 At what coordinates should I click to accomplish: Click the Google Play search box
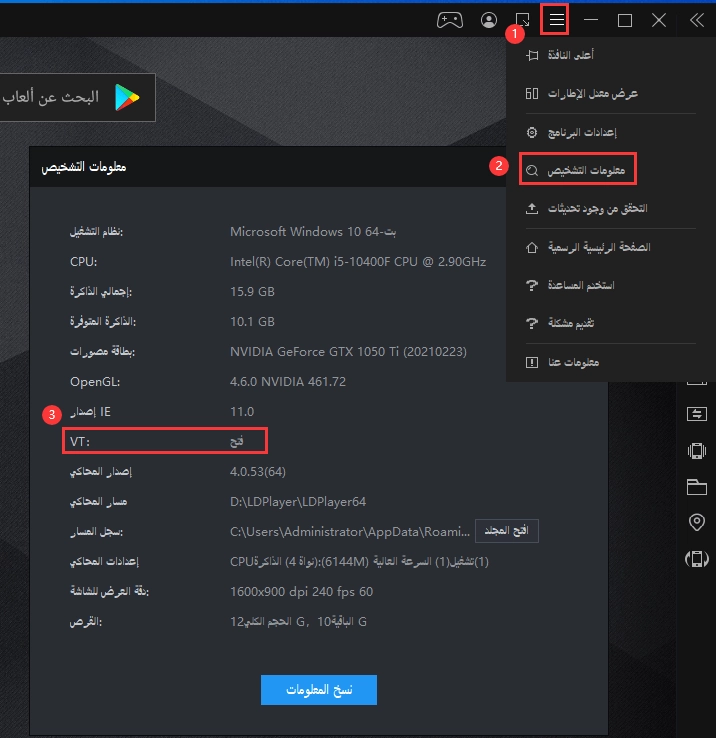[77, 97]
